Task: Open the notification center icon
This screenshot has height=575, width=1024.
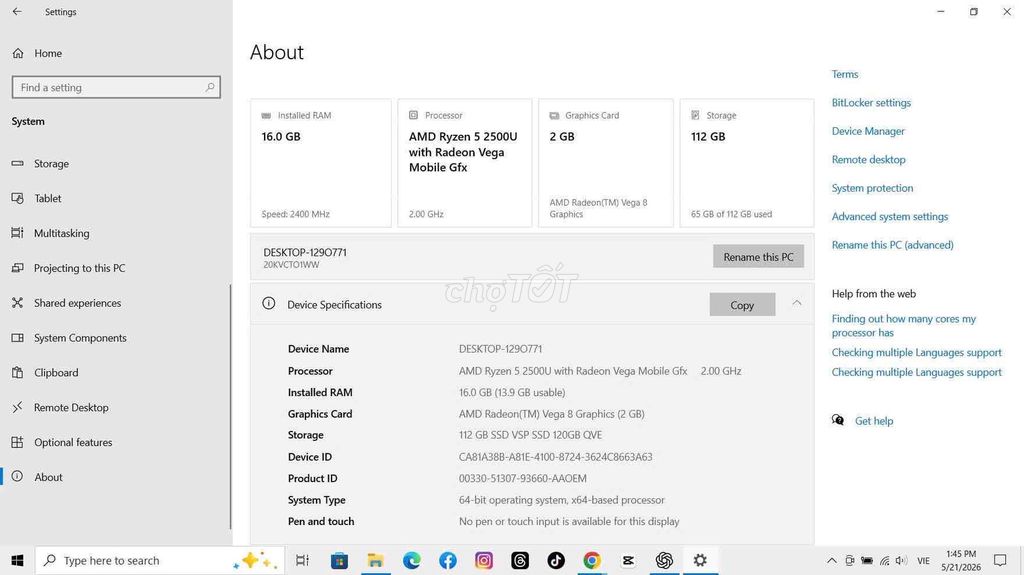Action: click(x=1000, y=561)
